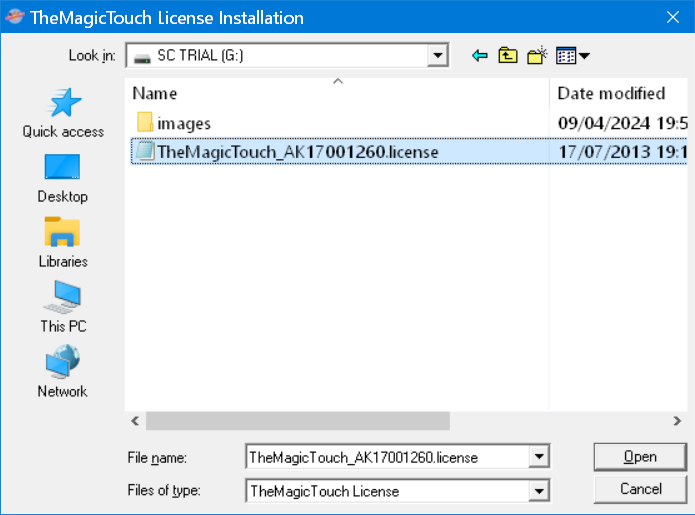Expand the Look in drive dropdown
Viewport: 695px width, 515px height.
(x=437, y=56)
